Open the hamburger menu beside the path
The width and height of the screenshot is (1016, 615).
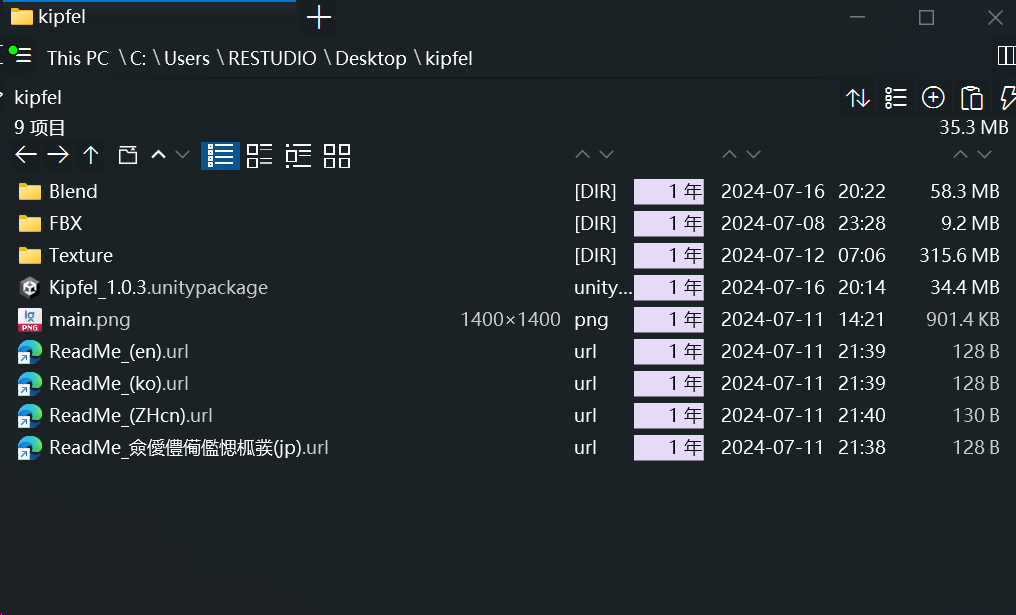24,57
